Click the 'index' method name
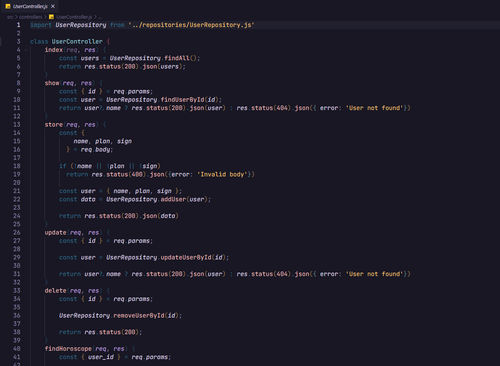This screenshot has width=500, height=366. click(54, 50)
